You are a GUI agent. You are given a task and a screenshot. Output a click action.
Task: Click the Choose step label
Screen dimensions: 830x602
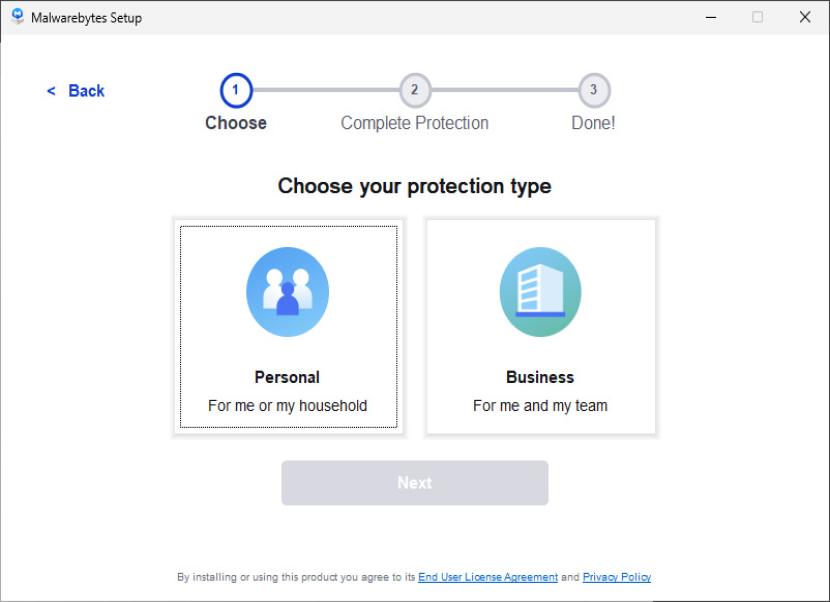pos(236,123)
